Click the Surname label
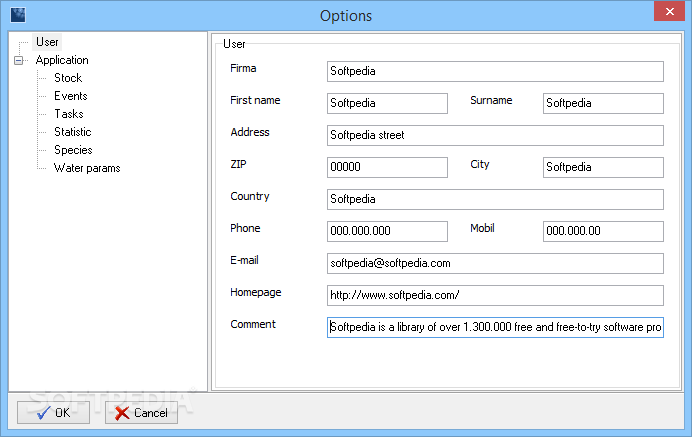This screenshot has width=692, height=437. tap(491, 100)
